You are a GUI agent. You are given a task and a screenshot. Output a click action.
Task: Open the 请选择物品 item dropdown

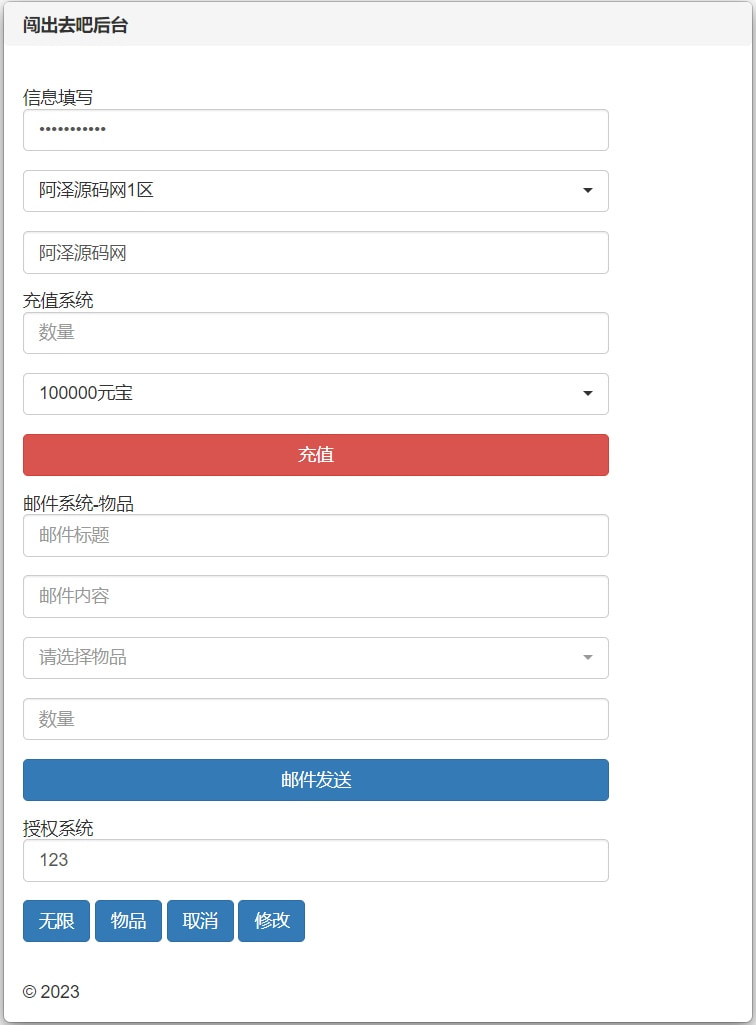pyautogui.click(x=315, y=658)
